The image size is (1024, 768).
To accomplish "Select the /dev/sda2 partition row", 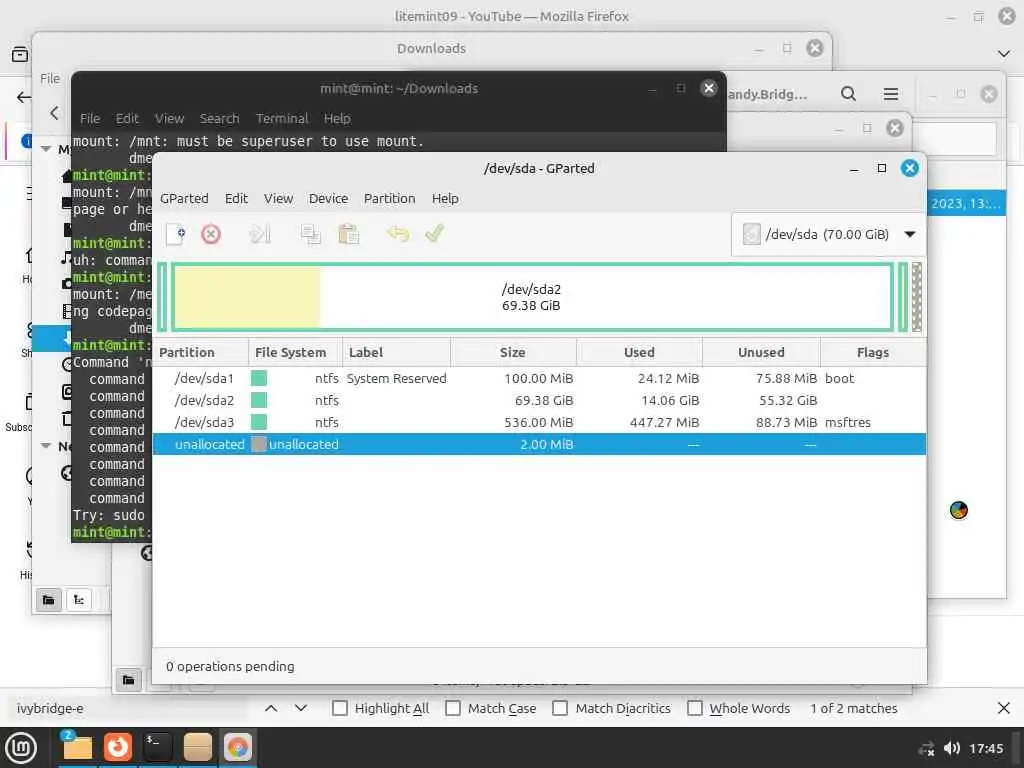I will [539, 400].
